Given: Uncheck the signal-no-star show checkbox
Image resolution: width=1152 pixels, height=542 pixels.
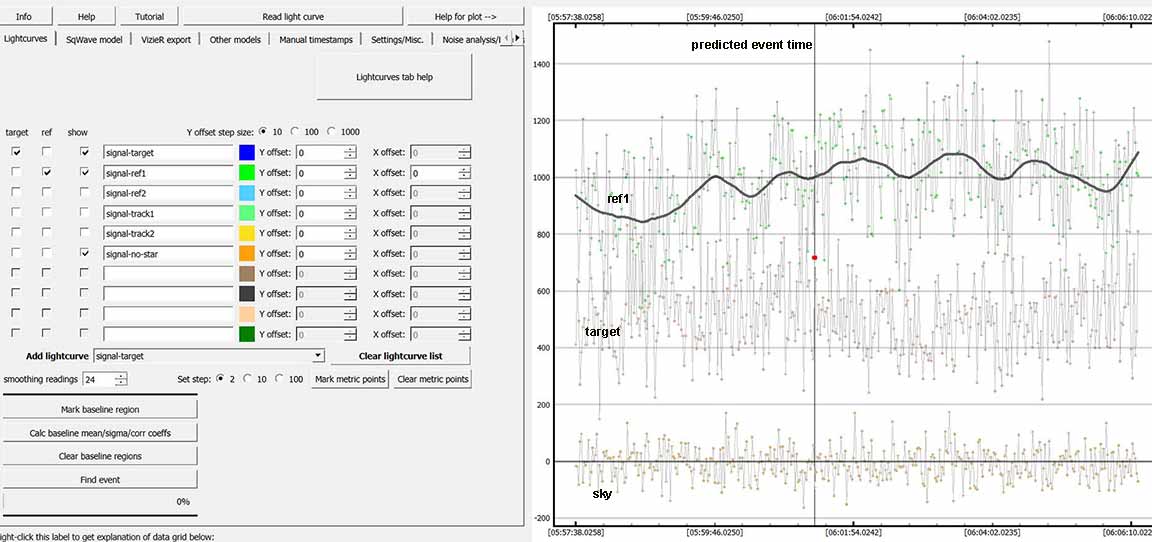Looking at the screenshot, I should pyautogui.click(x=84, y=253).
